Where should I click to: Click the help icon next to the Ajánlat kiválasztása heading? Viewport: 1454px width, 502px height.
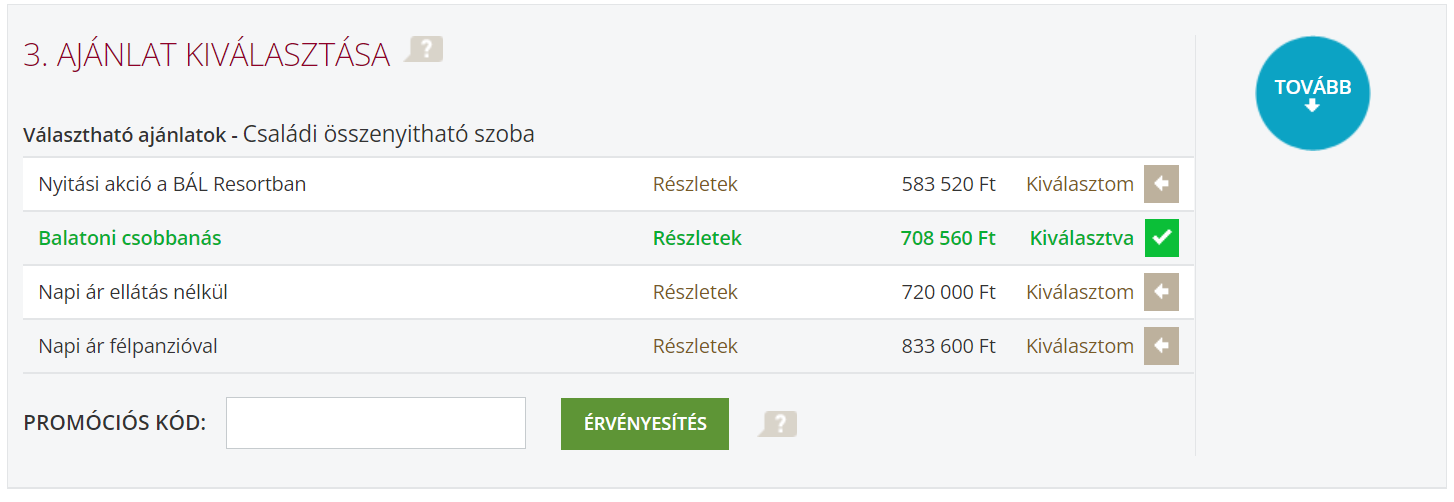click(424, 49)
